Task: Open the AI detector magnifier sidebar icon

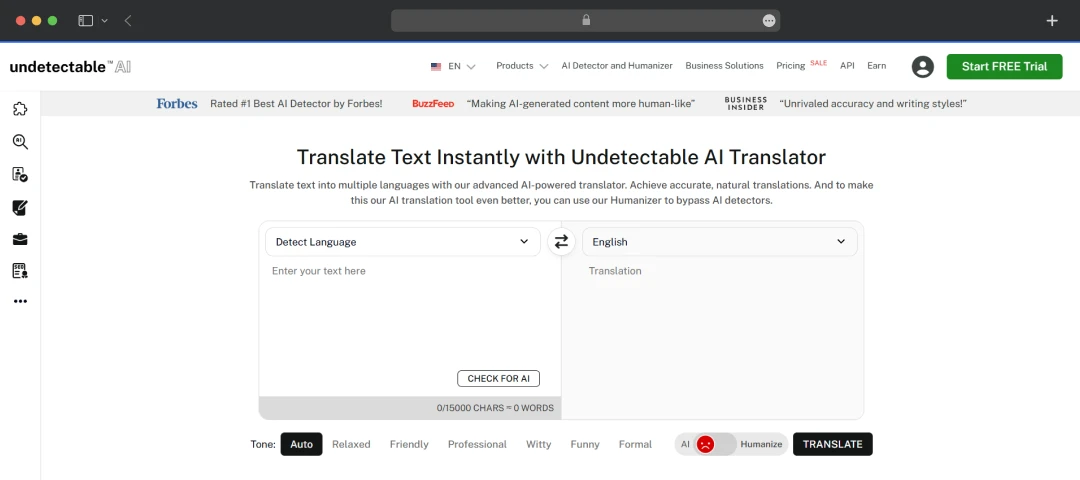Action: point(20,141)
